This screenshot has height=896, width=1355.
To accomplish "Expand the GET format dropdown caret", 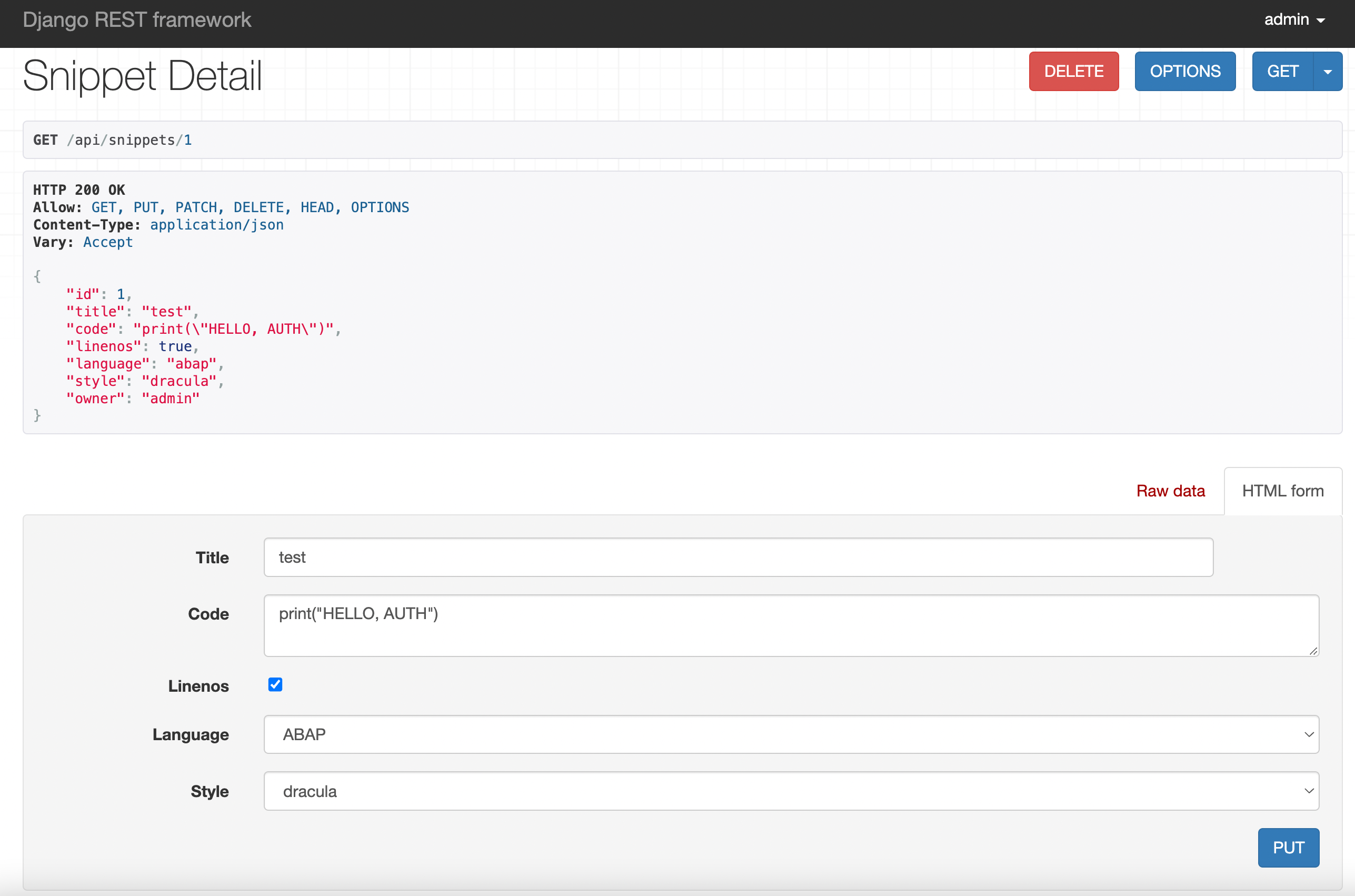I will [x=1328, y=72].
